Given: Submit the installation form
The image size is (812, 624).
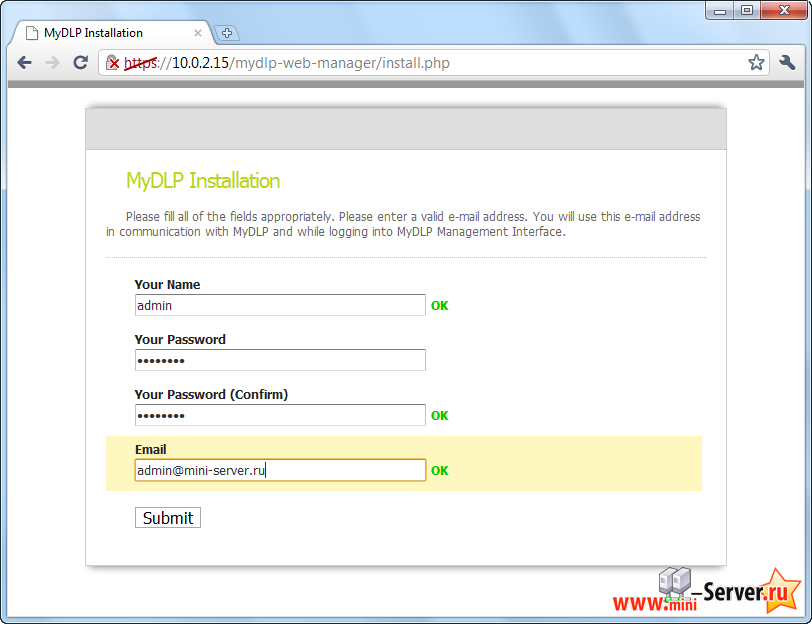Looking at the screenshot, I should pos(168,517).
